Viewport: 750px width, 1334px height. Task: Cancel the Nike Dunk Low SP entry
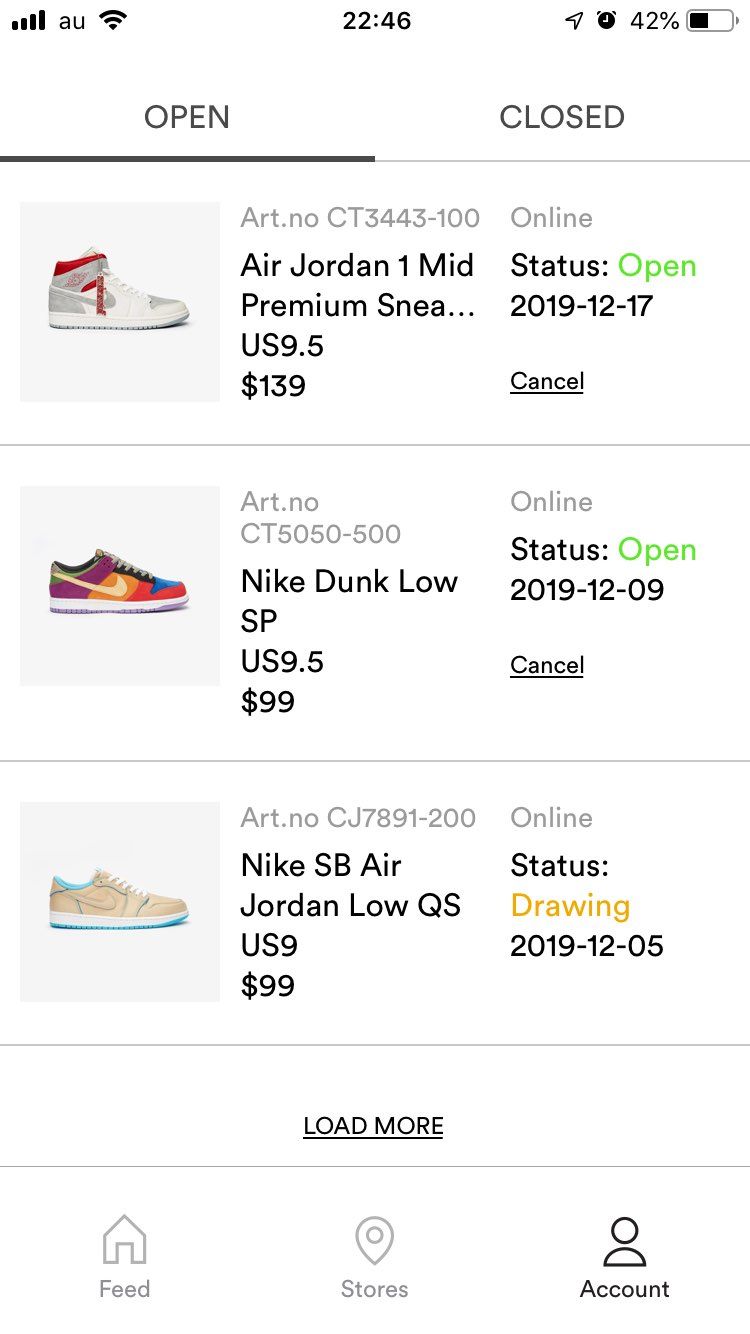[x=547, y=665]
